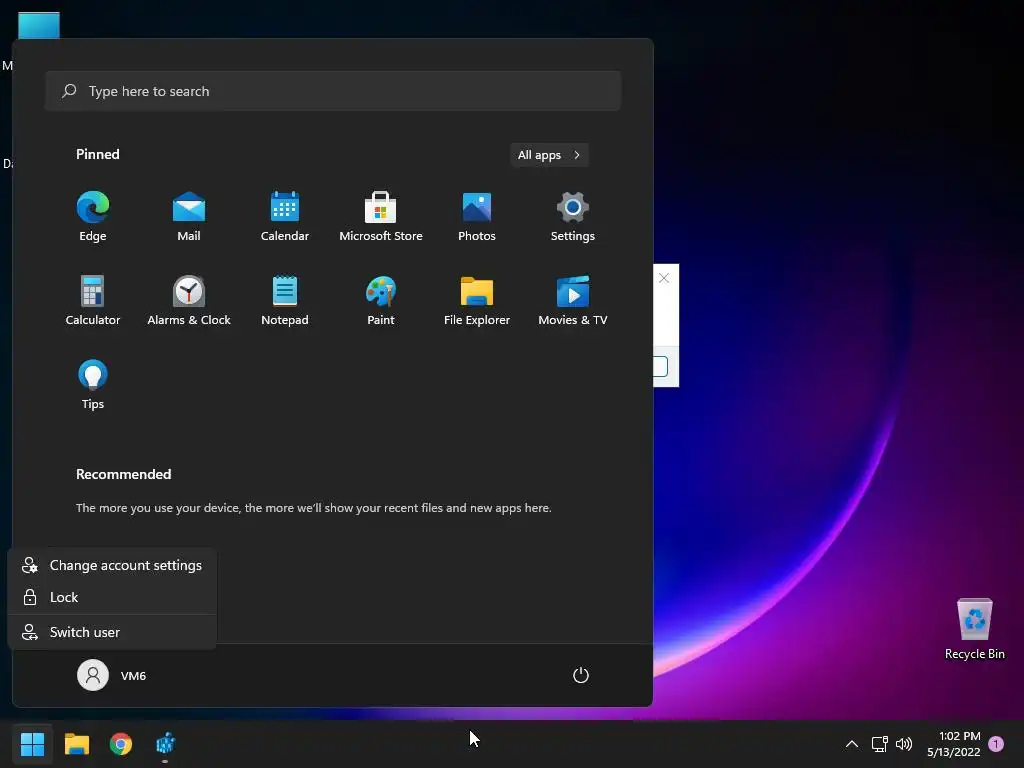Open Settings from pinned apps
The height and width of the screenshot is (768, 1024).
(573, 217)
